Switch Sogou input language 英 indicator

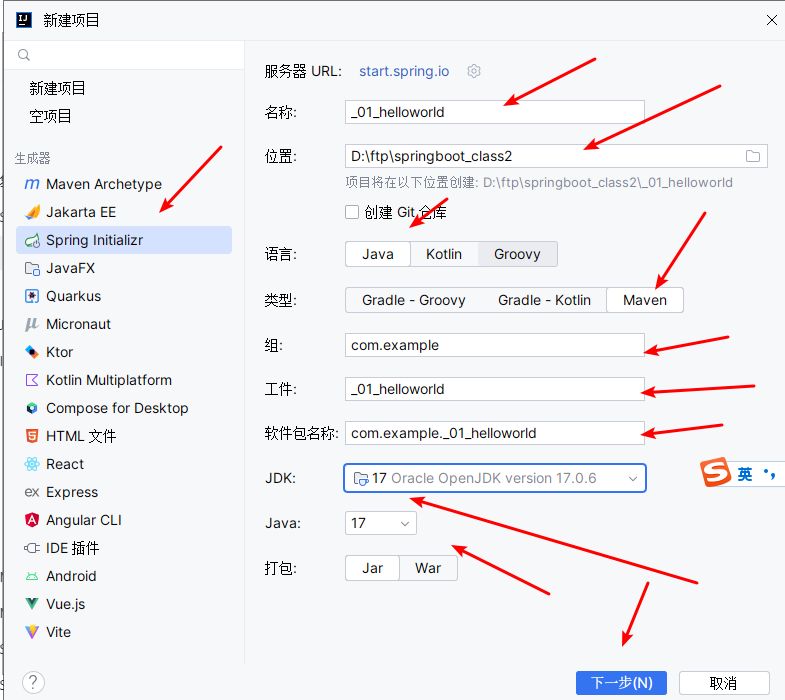coord(744,474)
